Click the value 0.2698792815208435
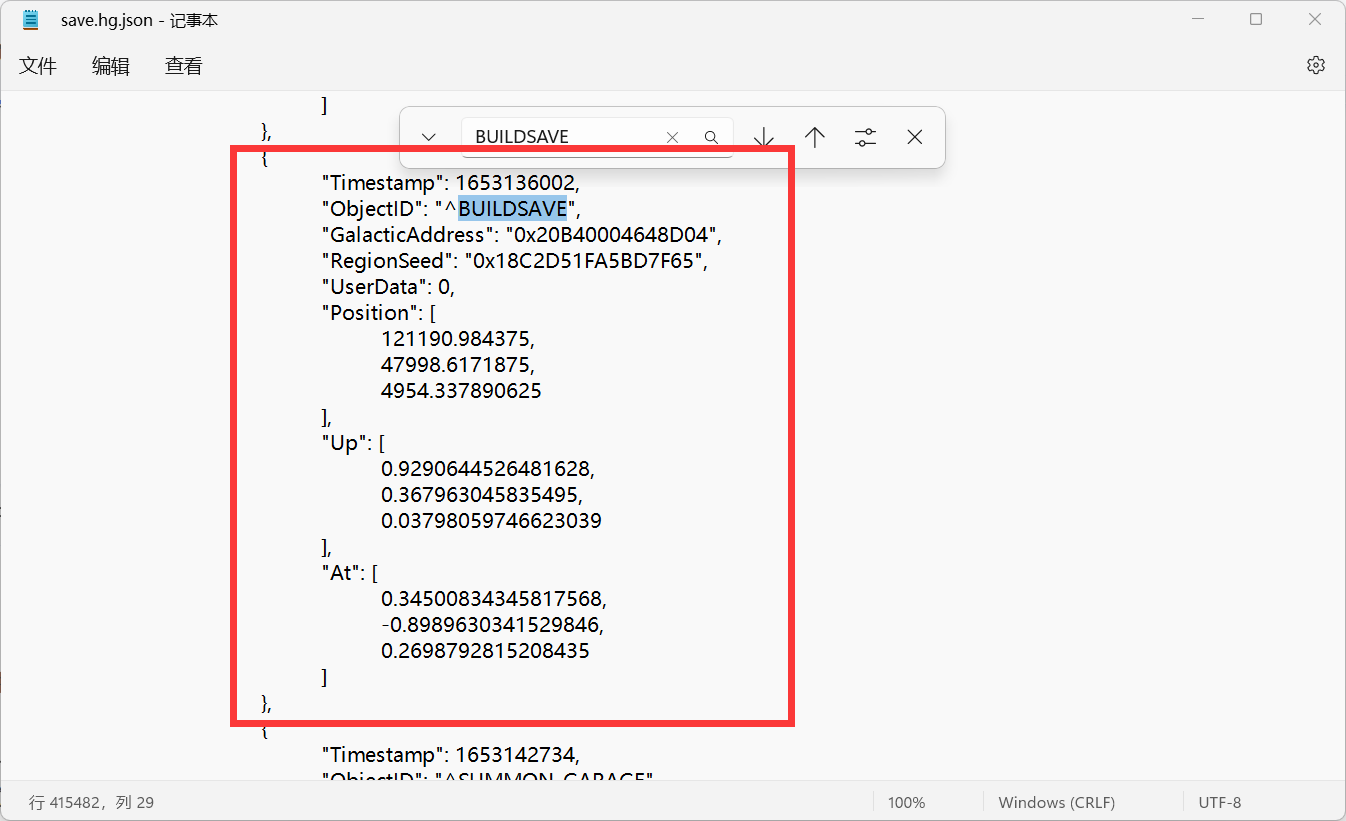The image size is (1346, 821). click(485, 651)
